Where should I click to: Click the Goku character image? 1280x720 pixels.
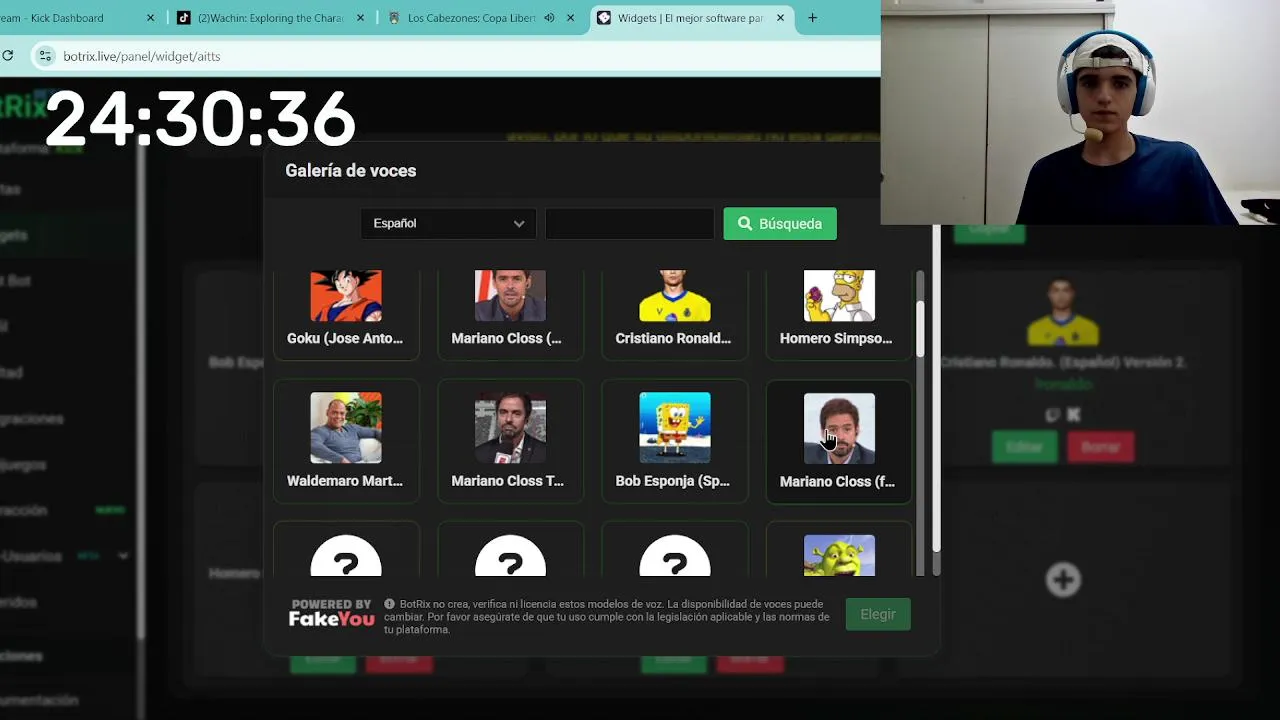(x=346, y=295)
